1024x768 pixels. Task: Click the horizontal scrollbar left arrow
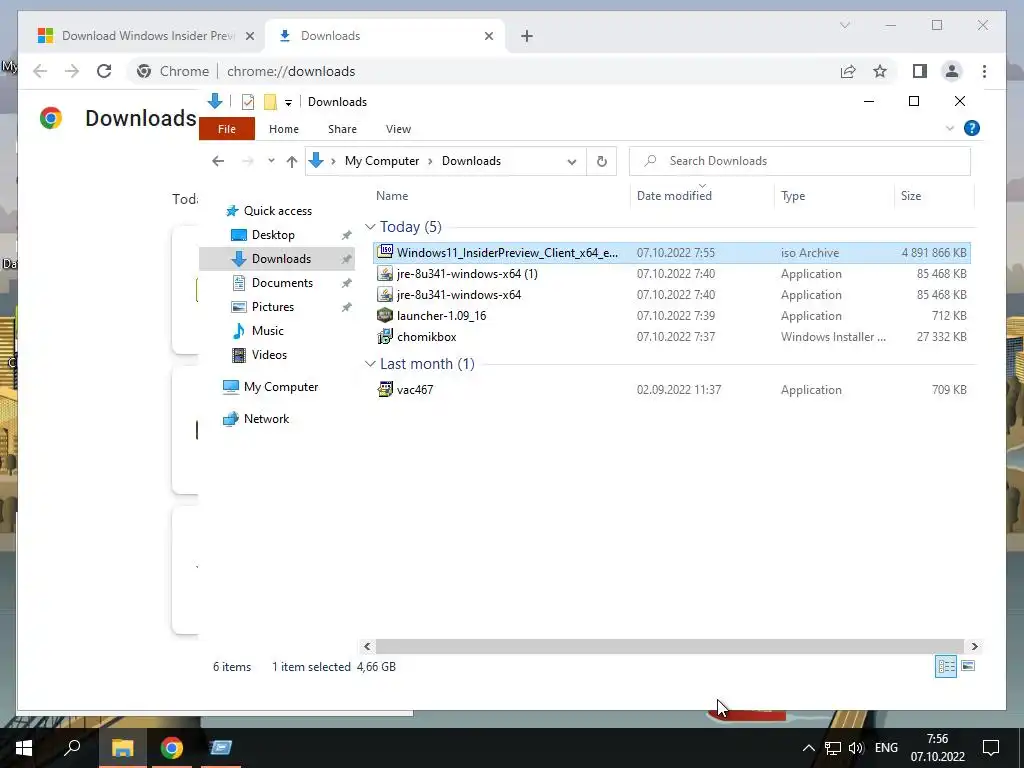tap(367, 646)
